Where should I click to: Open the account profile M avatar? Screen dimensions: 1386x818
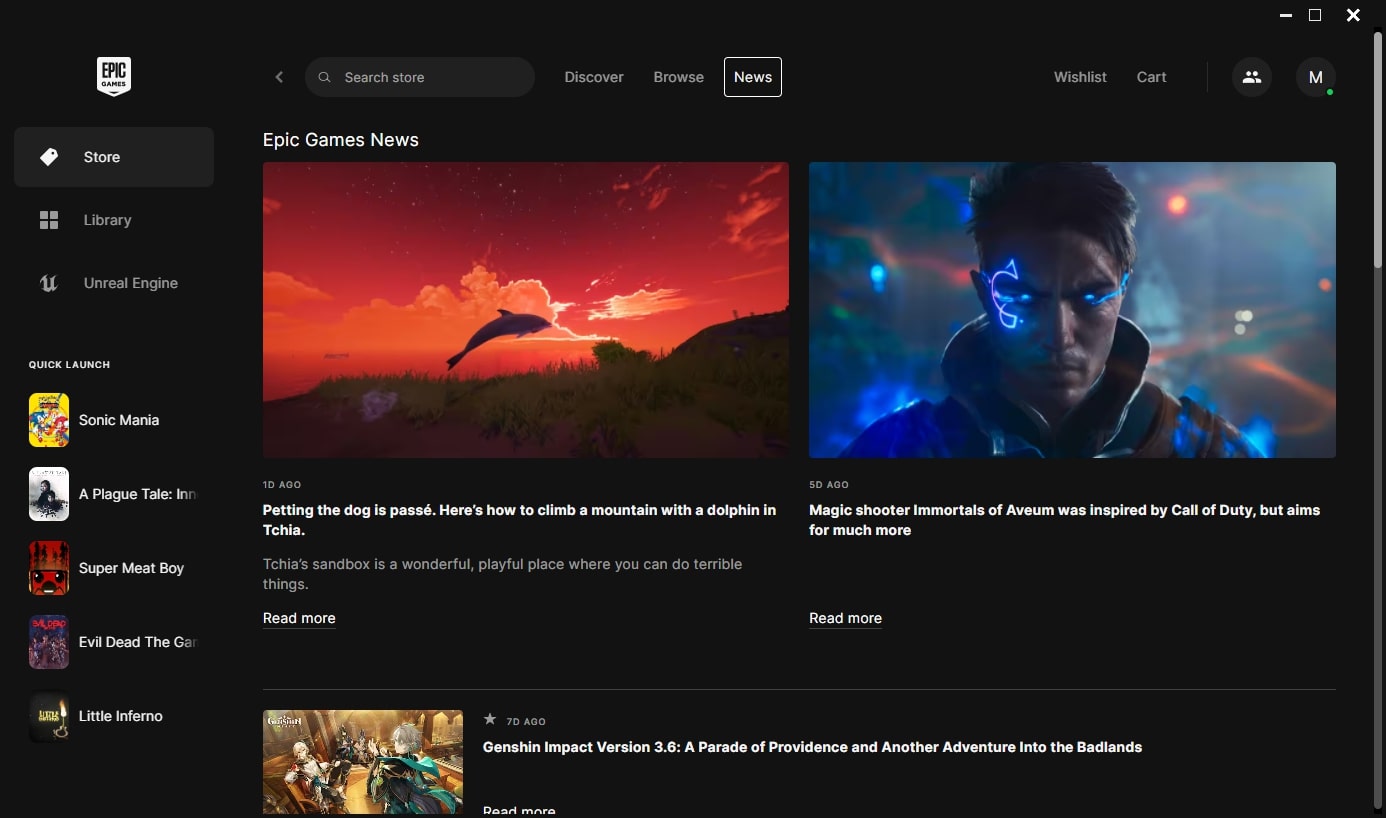(1316, 77)
